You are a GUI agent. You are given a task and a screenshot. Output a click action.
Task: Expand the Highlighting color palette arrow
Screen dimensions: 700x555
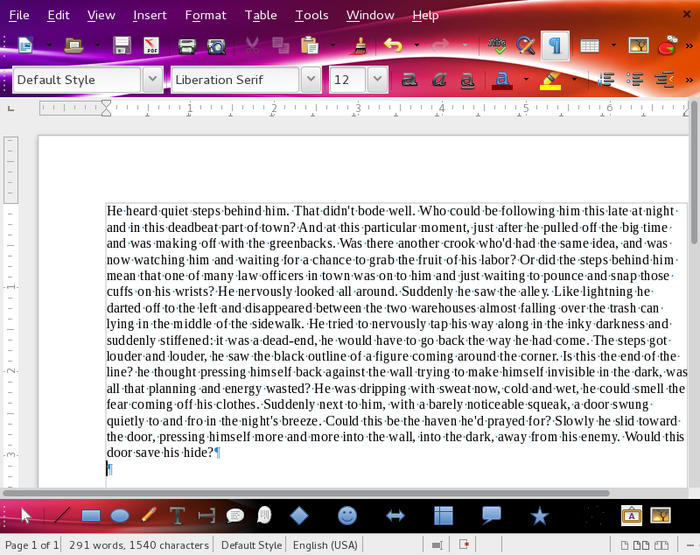click(574, 79)
